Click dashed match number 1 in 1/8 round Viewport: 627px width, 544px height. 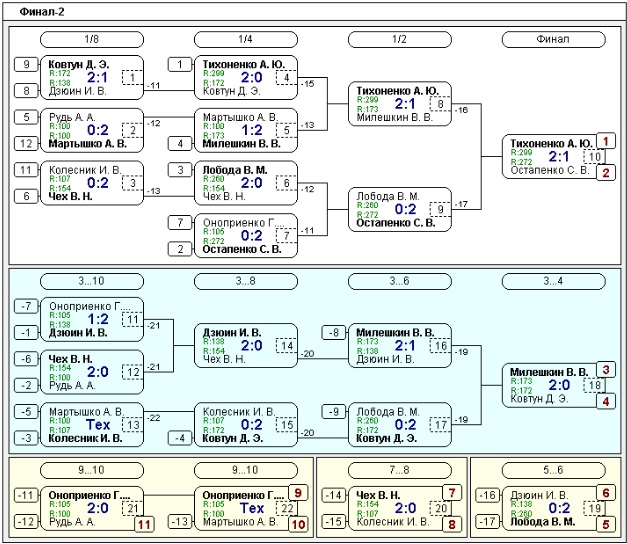pos(132,77)
